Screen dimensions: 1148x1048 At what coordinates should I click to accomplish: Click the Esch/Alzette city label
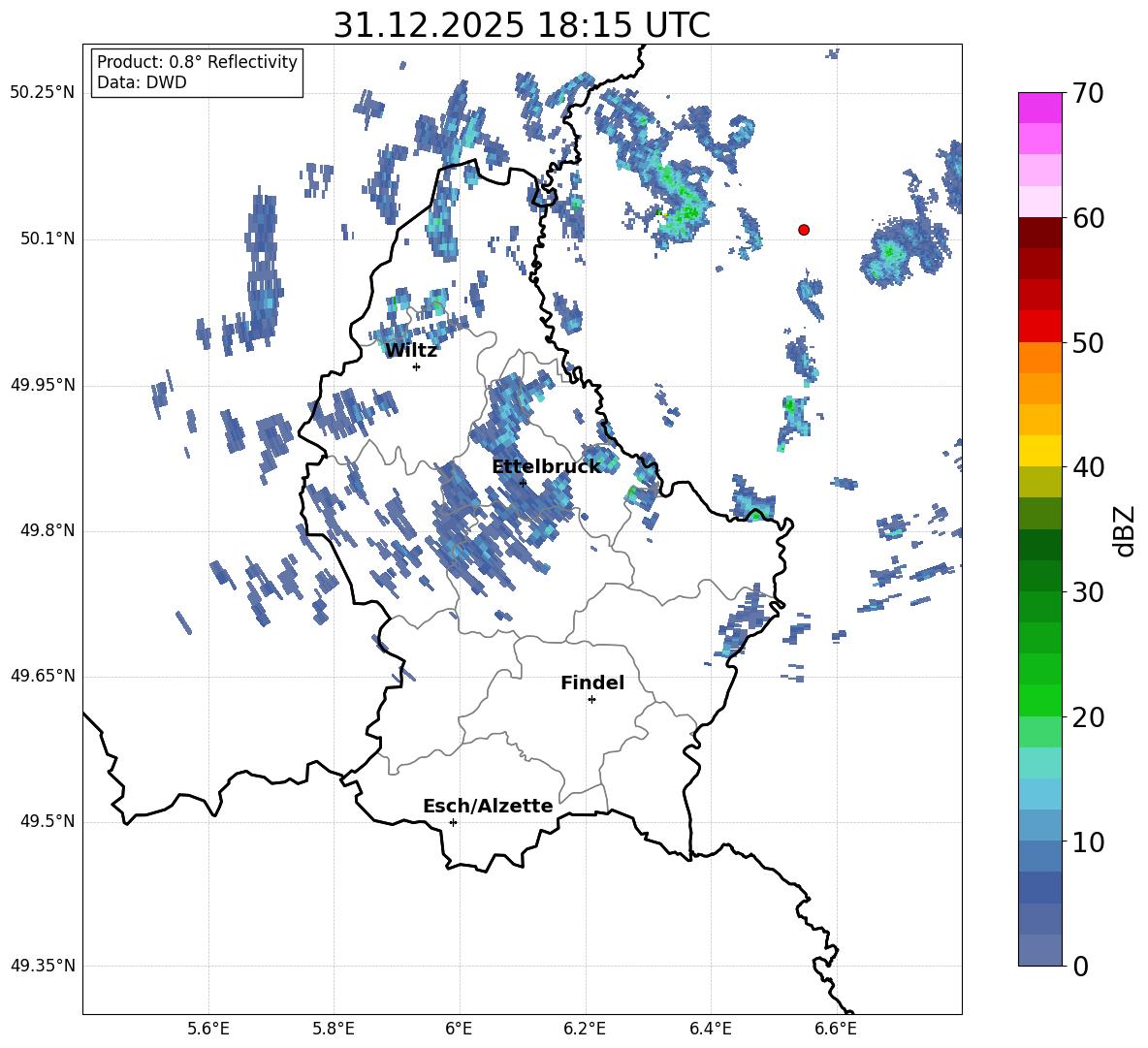(x=488, y=806)
